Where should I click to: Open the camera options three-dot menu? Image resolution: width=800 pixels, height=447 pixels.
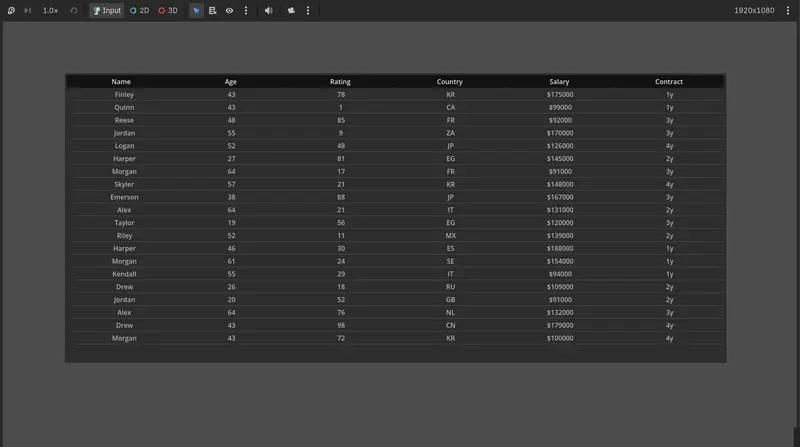[x=308, y=10]
